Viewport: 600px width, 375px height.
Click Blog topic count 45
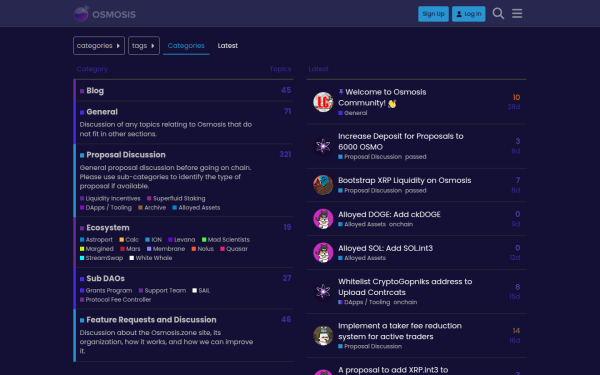click(286, 90)
